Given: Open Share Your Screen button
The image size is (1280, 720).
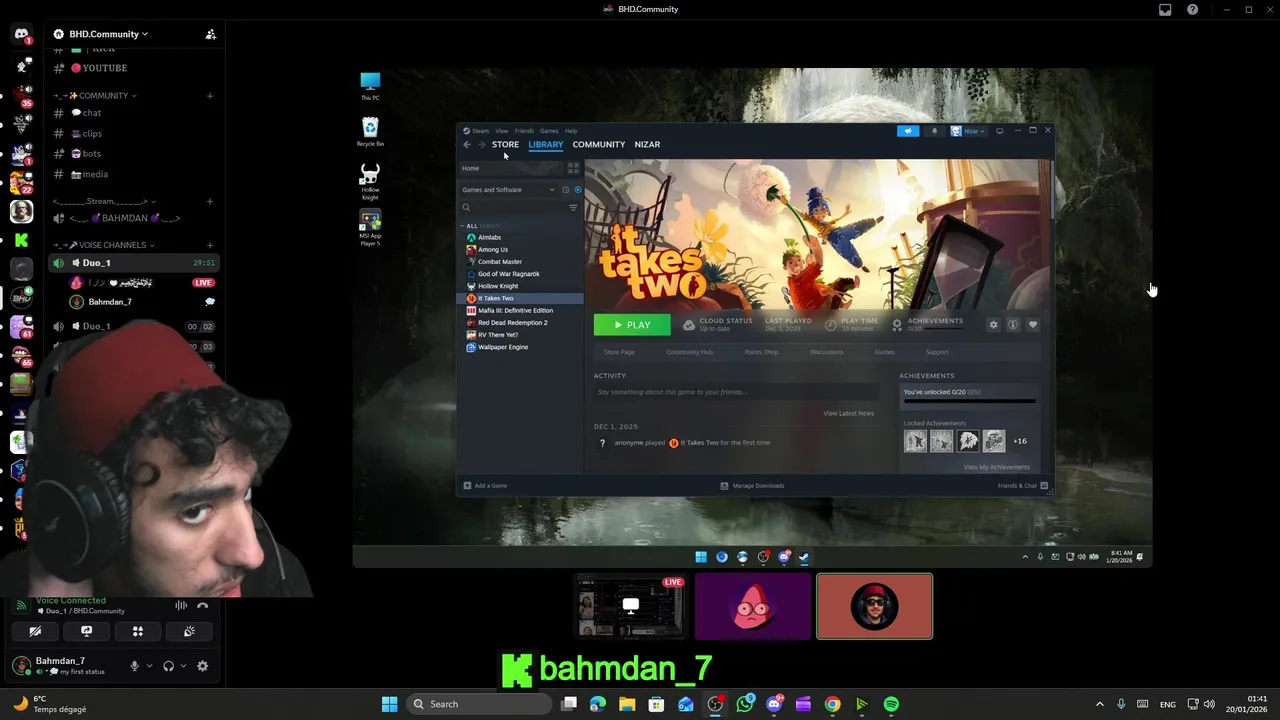Looking at the screenshot, I should pos(86,631).
